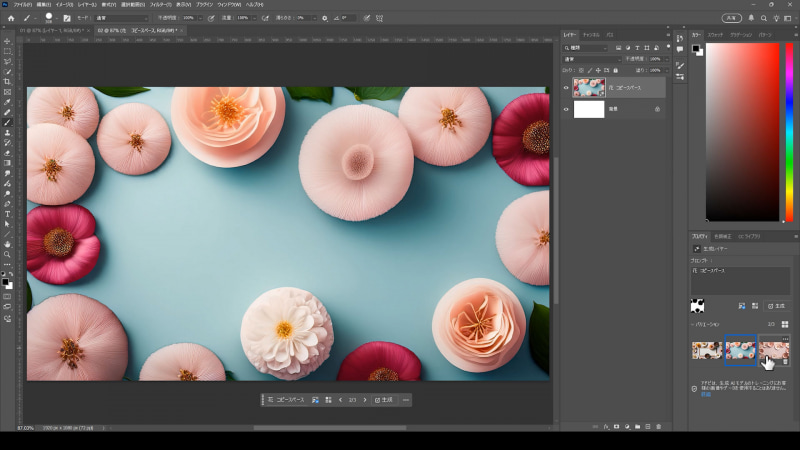Click the 生成 button in Properties panel
The width and height of the screenshot is (800, 450).
[x=777, y=306]
